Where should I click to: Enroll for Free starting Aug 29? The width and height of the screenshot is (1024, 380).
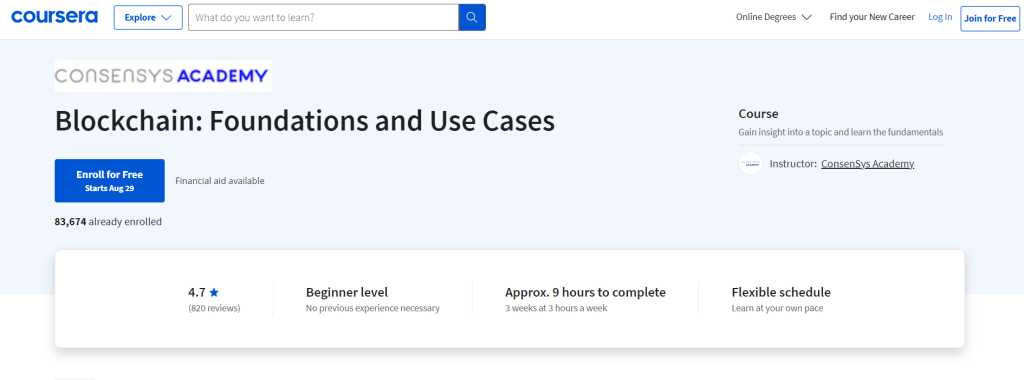tap(110, 181)
